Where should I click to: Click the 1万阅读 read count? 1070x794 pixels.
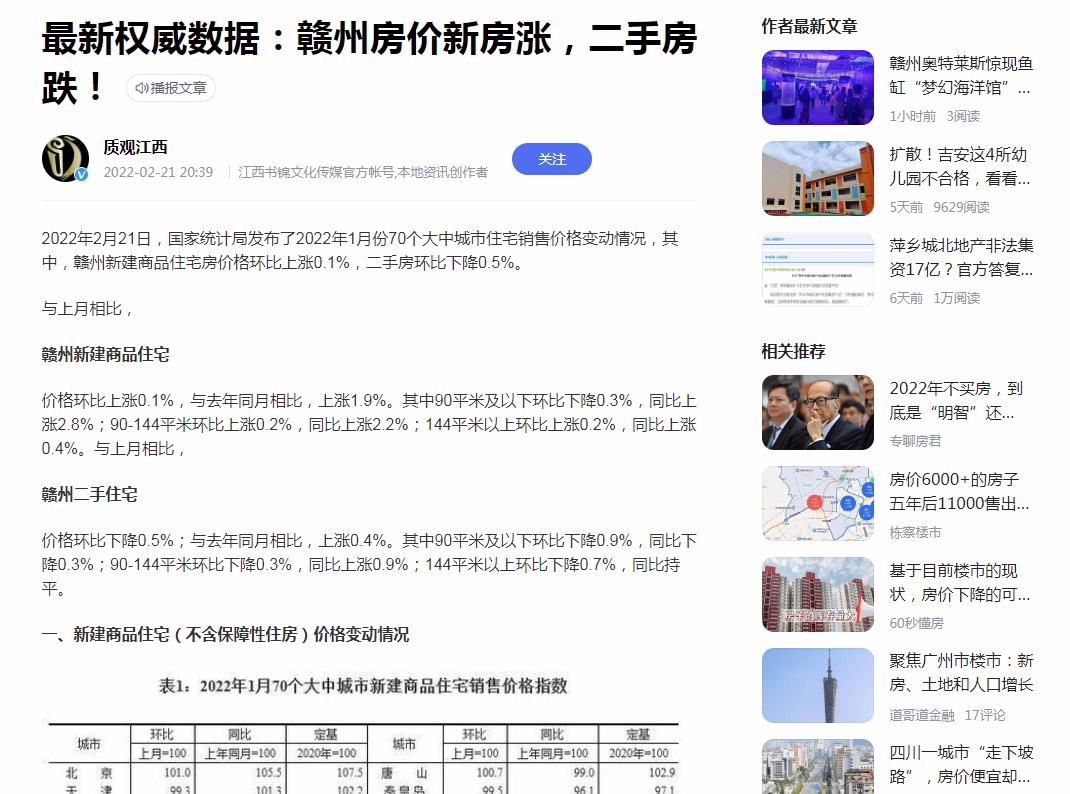pyautogui.click(x=956, y=298)
